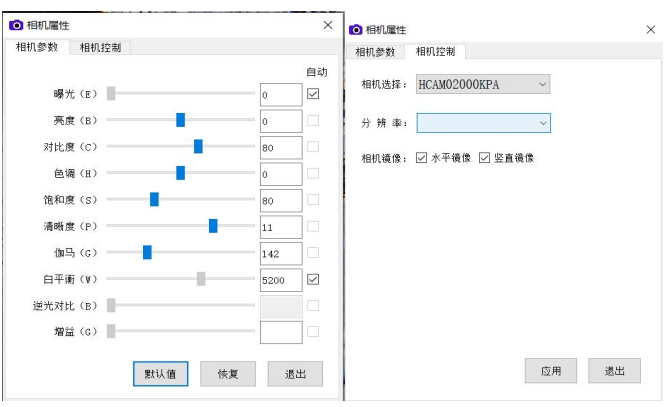Toggle the 竖直镜像 checkbox
The width and height of the screenshot is (668, 407).
click(x=485, y=158)
